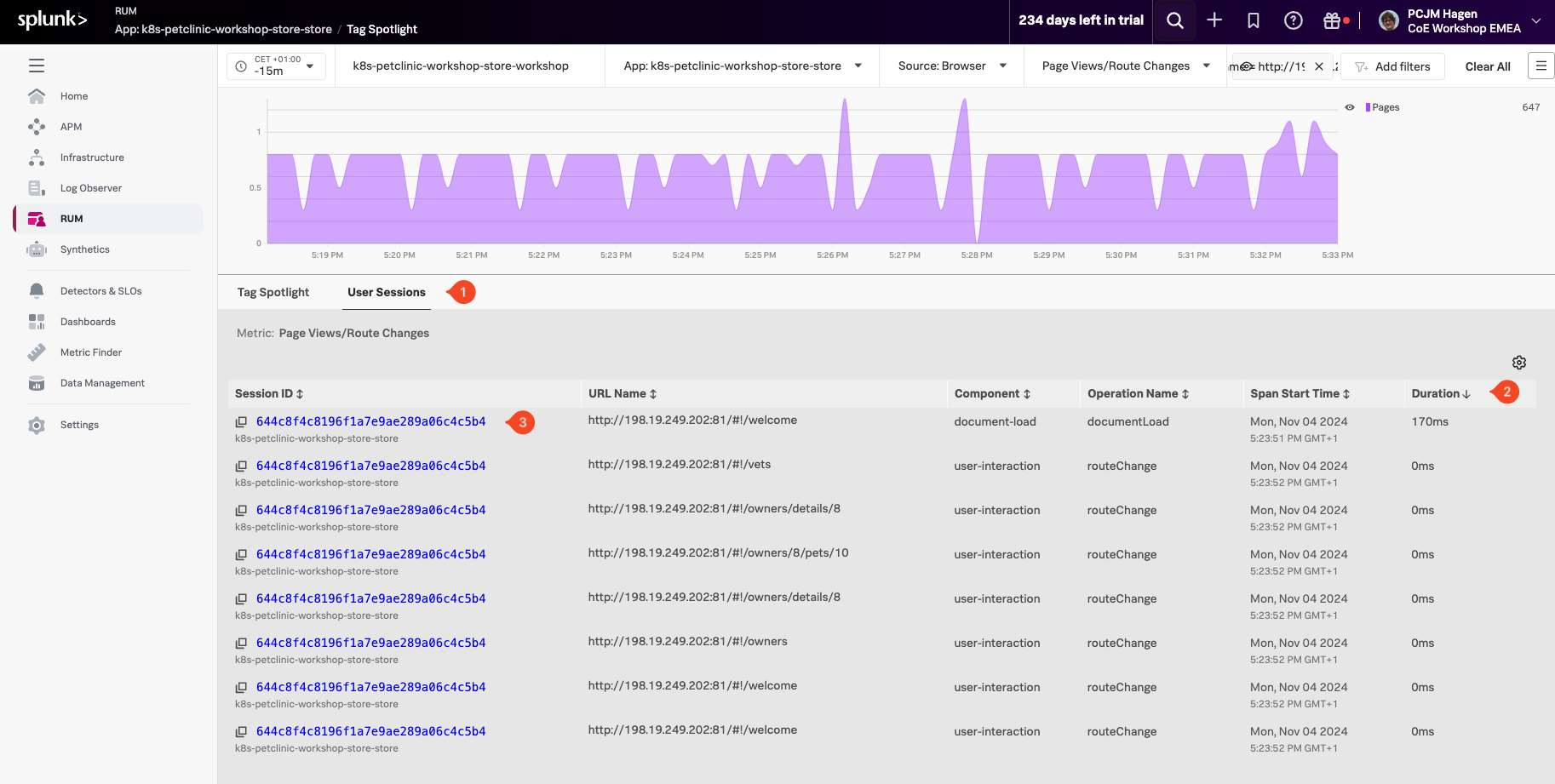This screenshot has width=1555, height=784.
Task: Expand Page Views/Route Changes metric dropdown
Action: point(1126,66)
